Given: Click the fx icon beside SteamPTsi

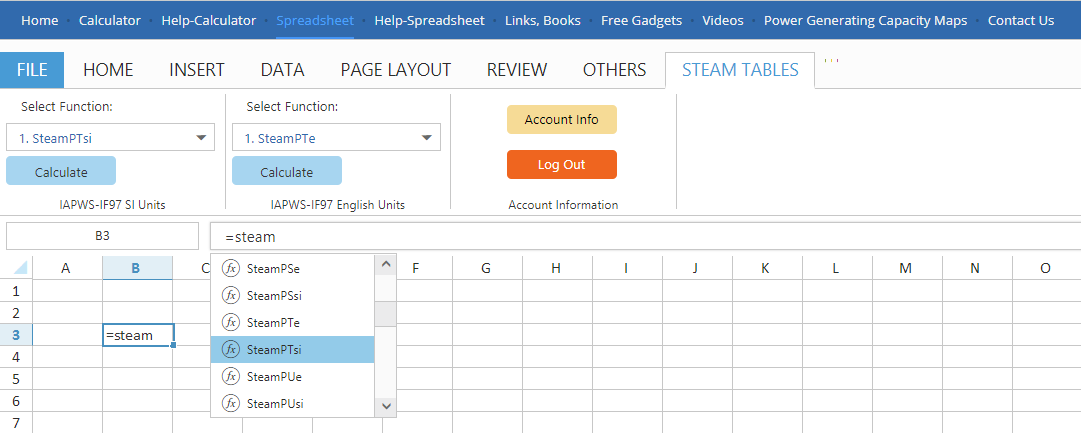Looking at the screenshot, I should 231,349.
